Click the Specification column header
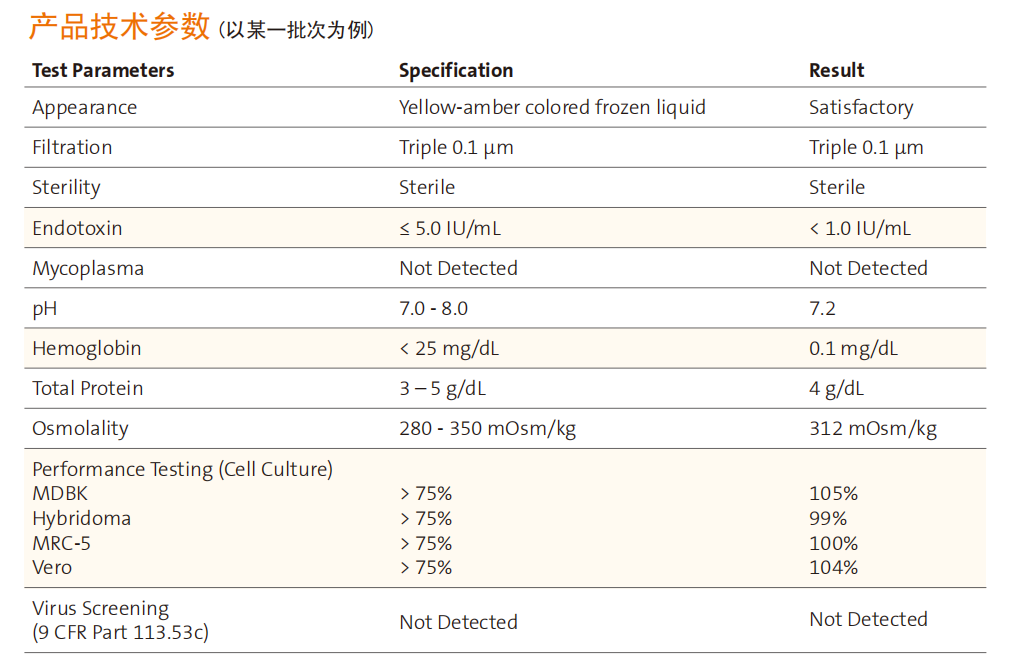This screenshot has height=667, width=1015. (456, 70)
